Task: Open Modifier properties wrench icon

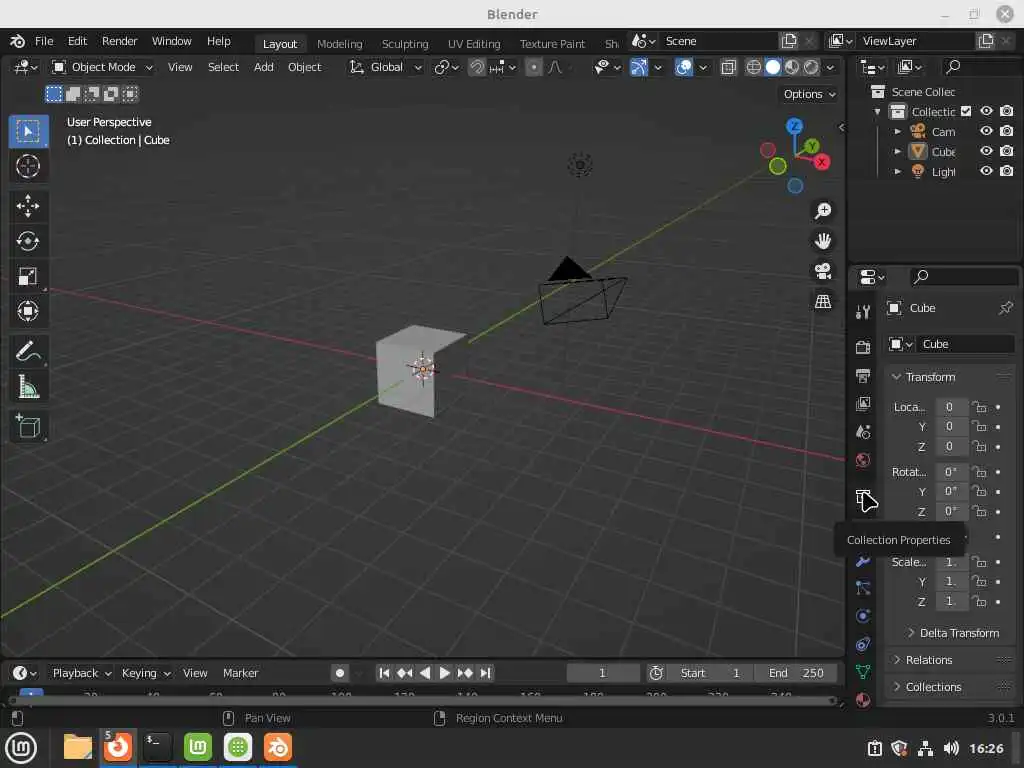Action: (863, 560)
